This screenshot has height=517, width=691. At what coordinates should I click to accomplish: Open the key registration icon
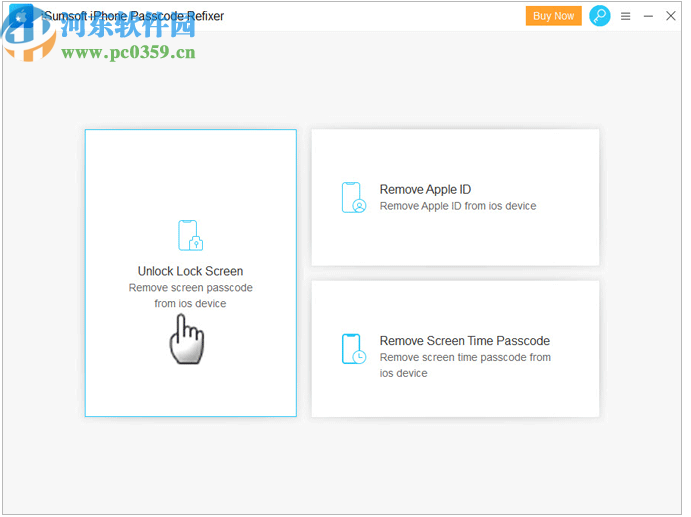click(599, 16)
